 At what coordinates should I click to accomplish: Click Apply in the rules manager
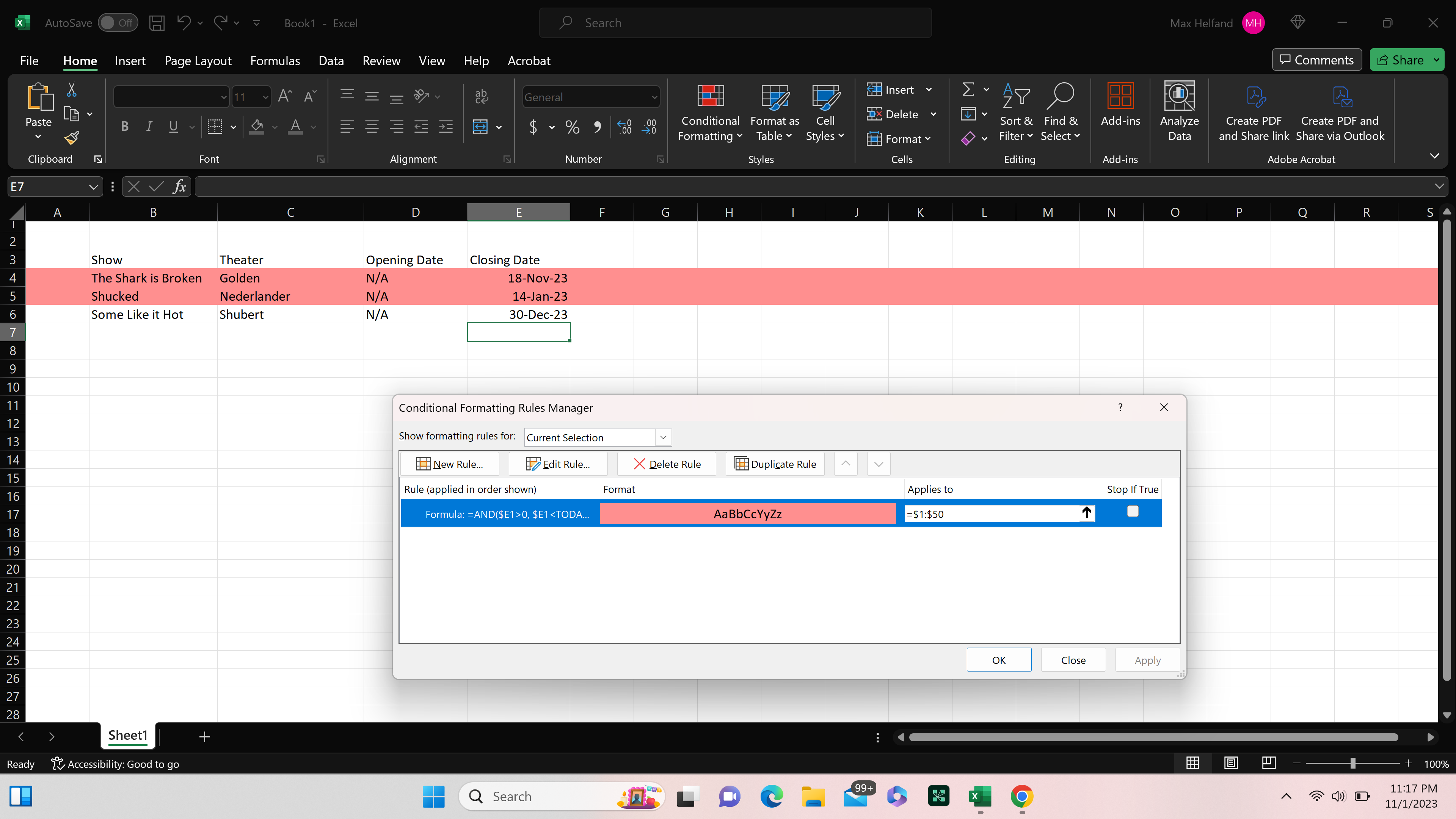[x=1147, y=660]
